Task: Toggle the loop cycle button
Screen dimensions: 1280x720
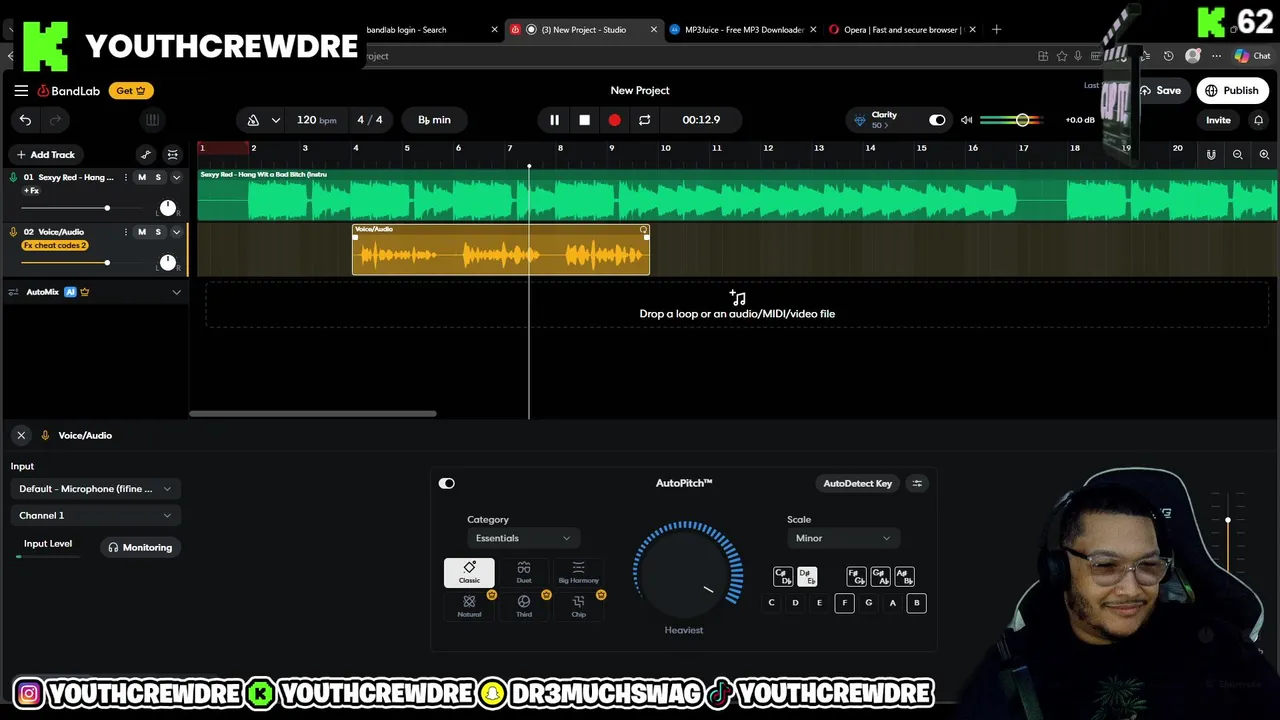Action: 644,120
